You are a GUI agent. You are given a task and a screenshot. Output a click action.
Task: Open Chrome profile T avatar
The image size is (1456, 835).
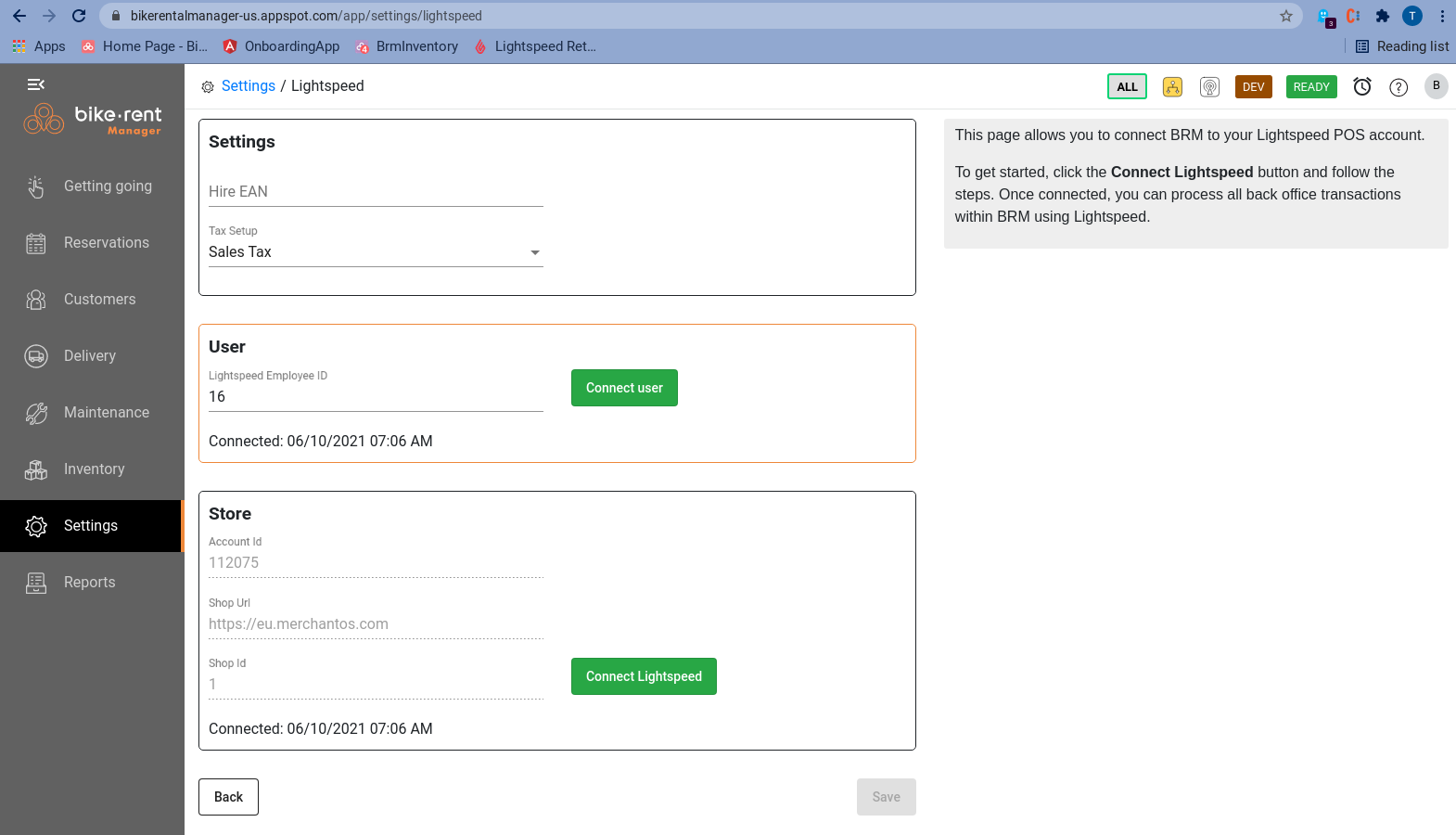pyautogui.click(x=1412, y=16)
